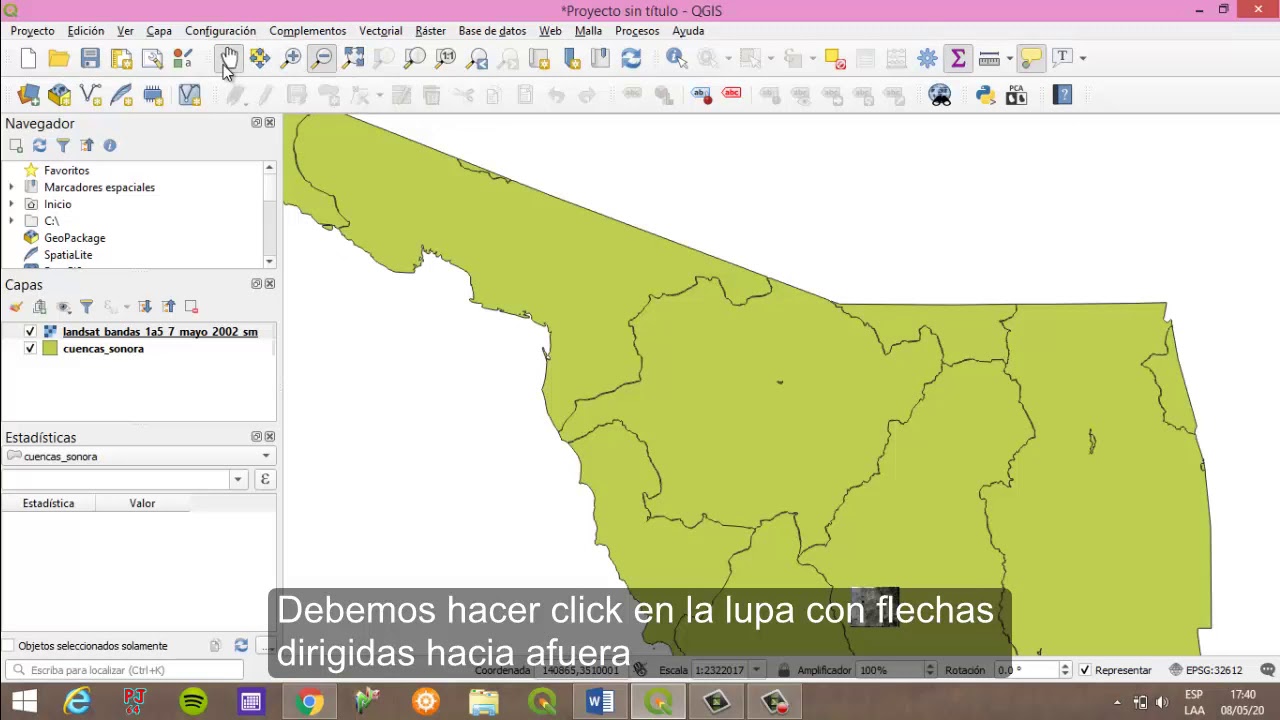Image resolution: width=1280 pixels, height=720 pixels.
Task: Toggle the Representar checkbox
Action: click(1085, 670)
